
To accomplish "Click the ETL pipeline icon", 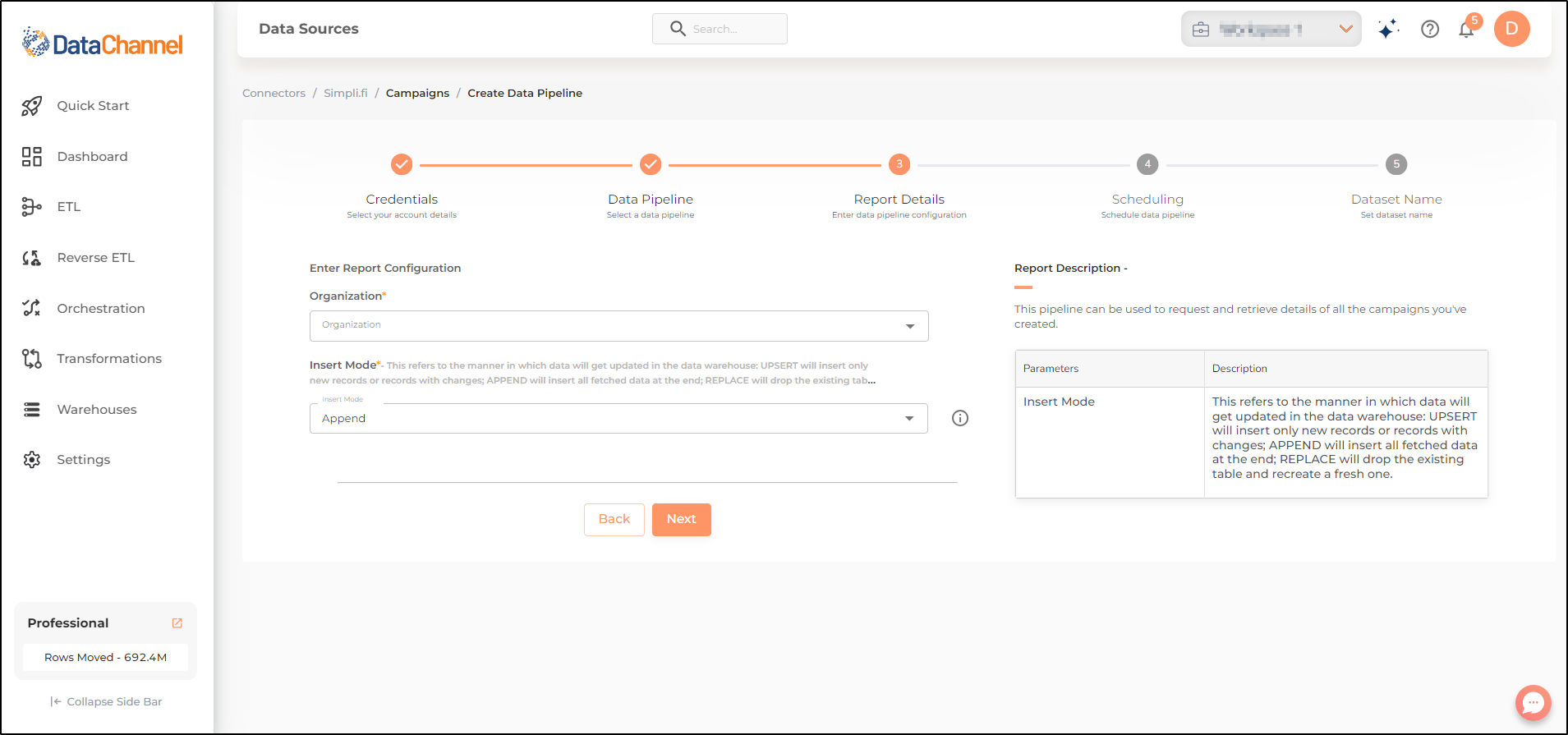I will click(x=31, y=207).
